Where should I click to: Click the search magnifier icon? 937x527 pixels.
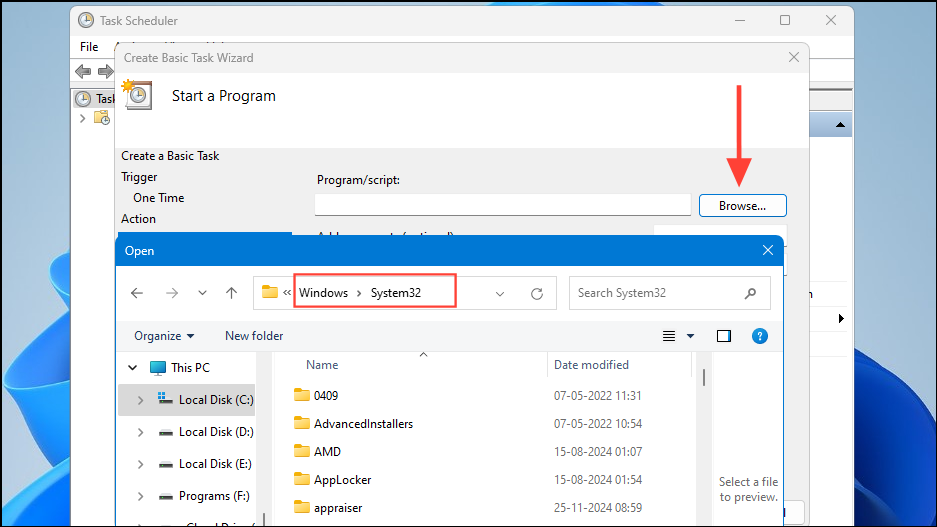click(x=751, y=293)
